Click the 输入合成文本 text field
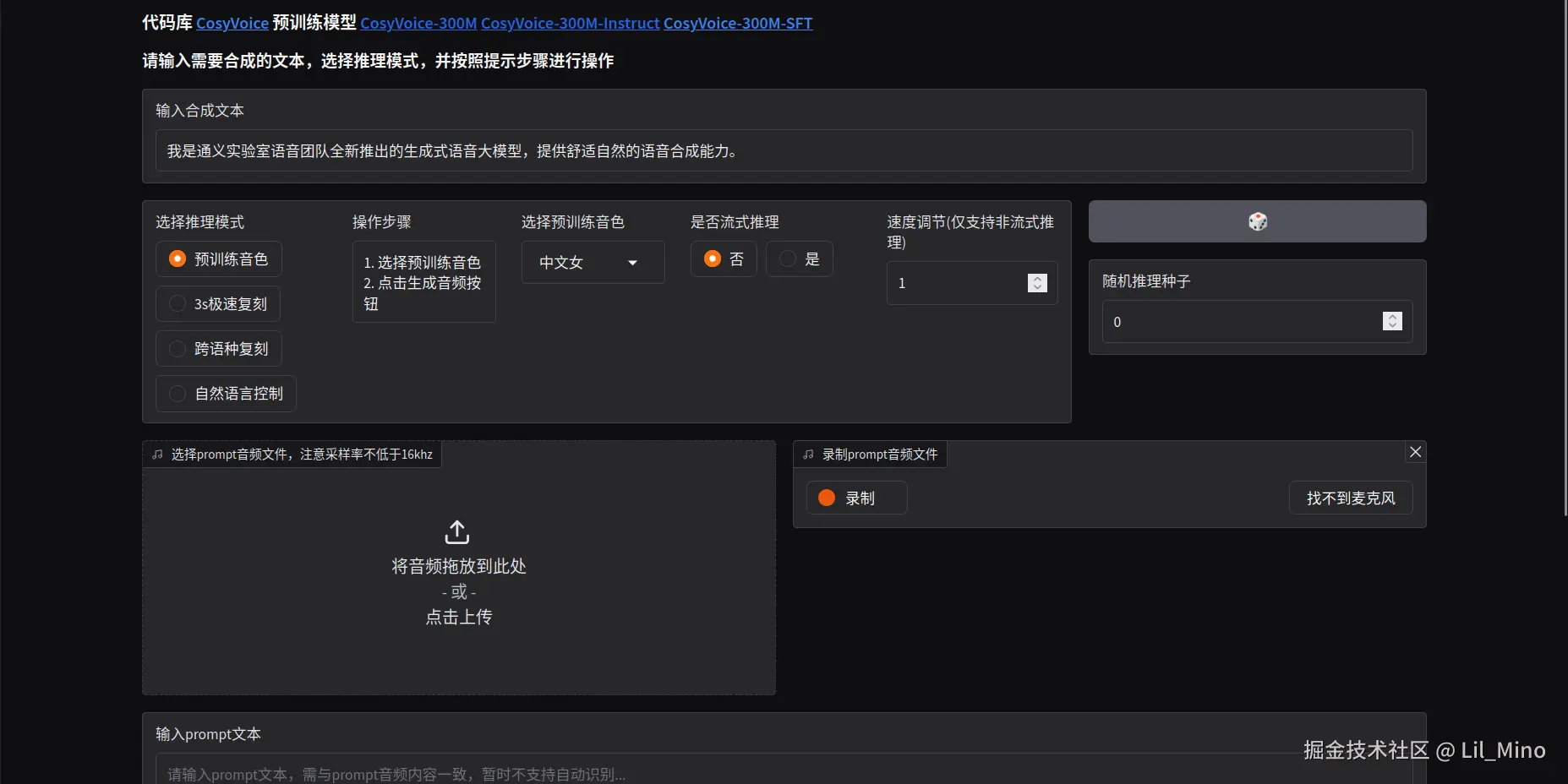1568x784 pixels. coord(784,150)
